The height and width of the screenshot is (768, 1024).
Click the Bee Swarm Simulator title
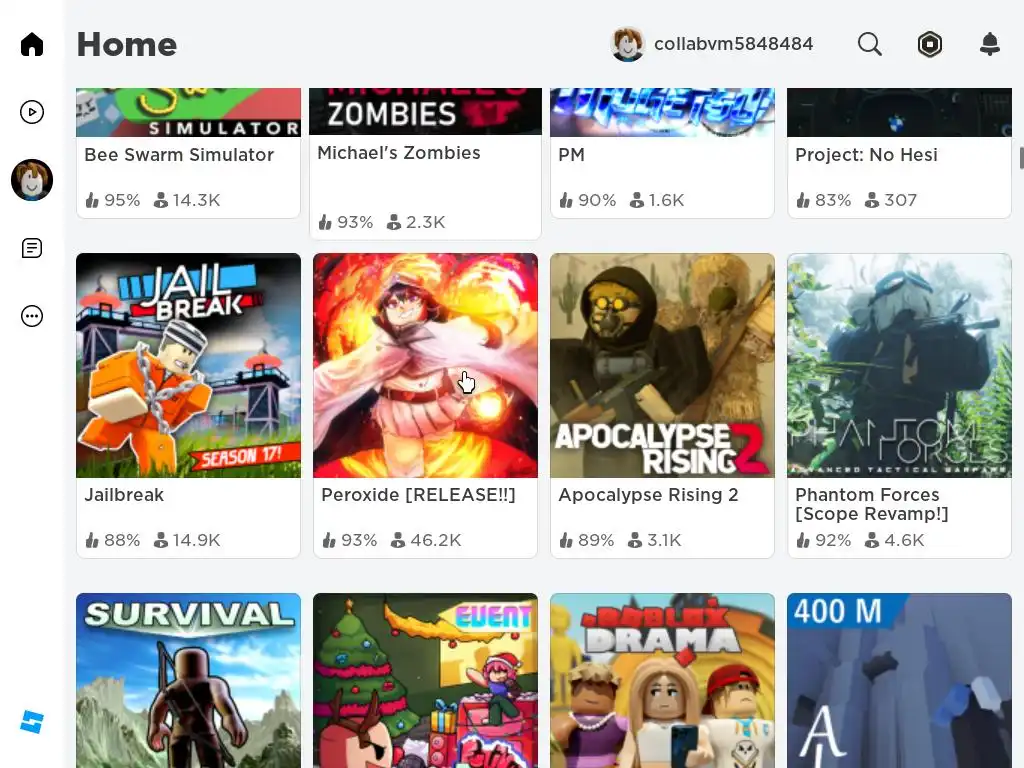(179, 155)
